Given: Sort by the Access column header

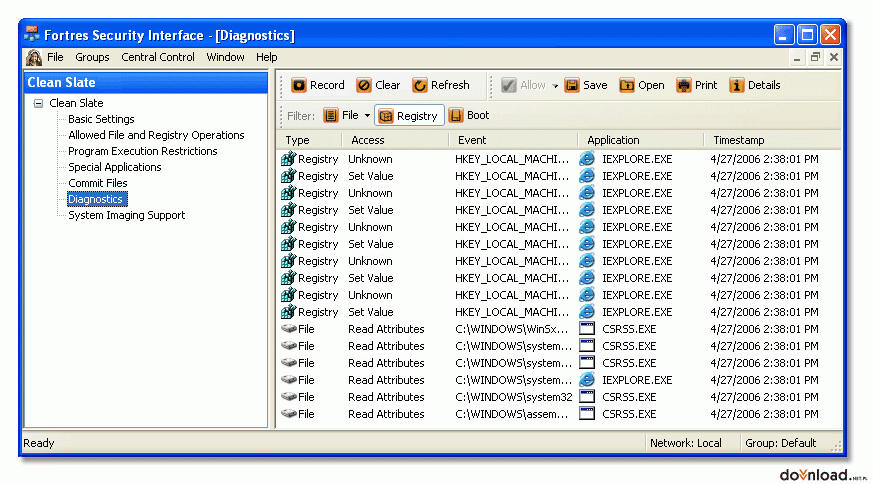Looking at the screenshot, I should (x=395, y=140).
